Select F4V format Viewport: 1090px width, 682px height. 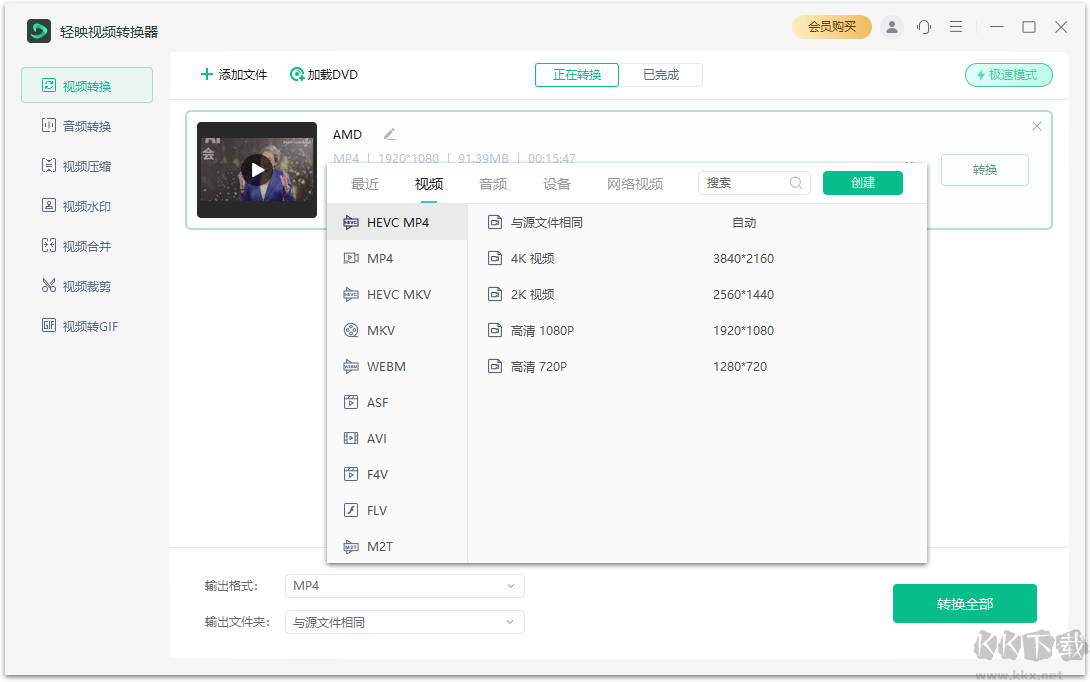coord(397,475)
